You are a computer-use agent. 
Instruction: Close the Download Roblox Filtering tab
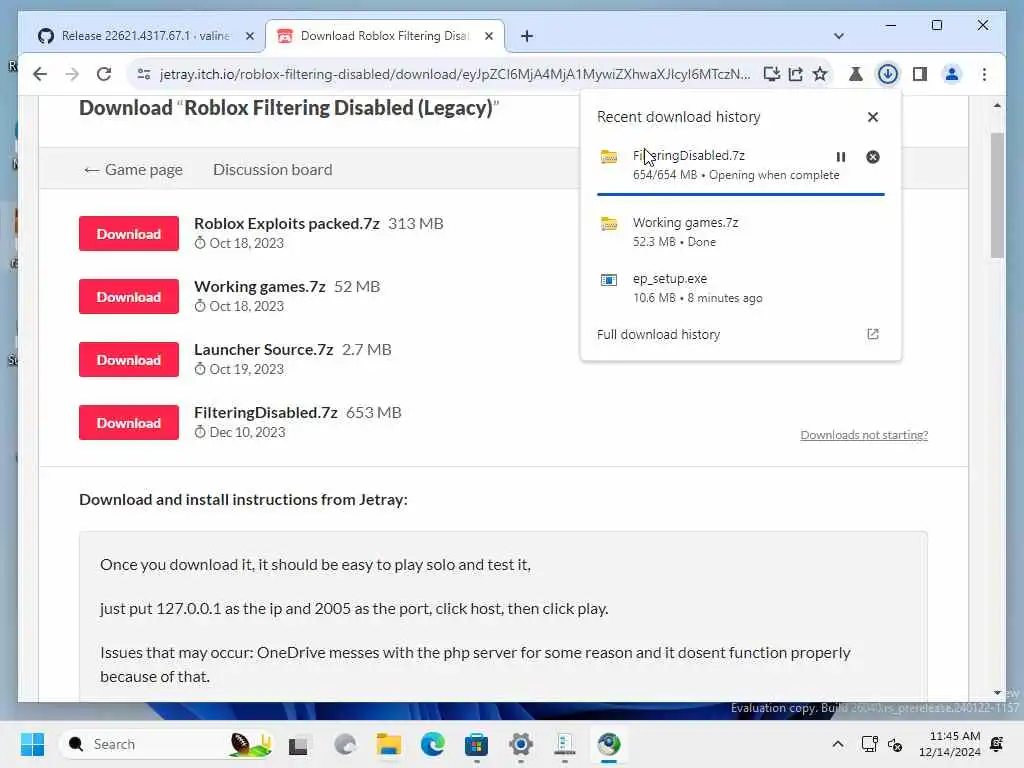tap(488, 36)
